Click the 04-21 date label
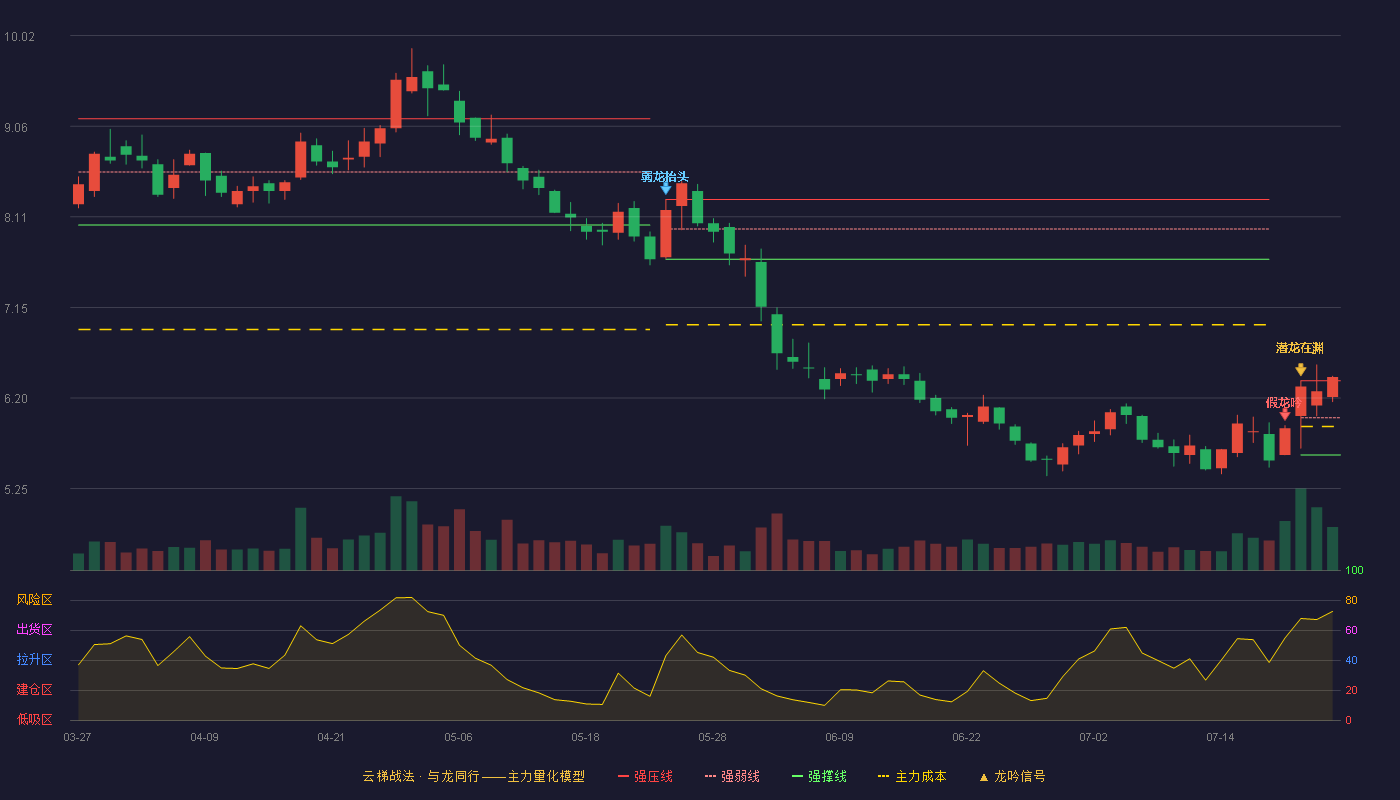 (331, 737)
